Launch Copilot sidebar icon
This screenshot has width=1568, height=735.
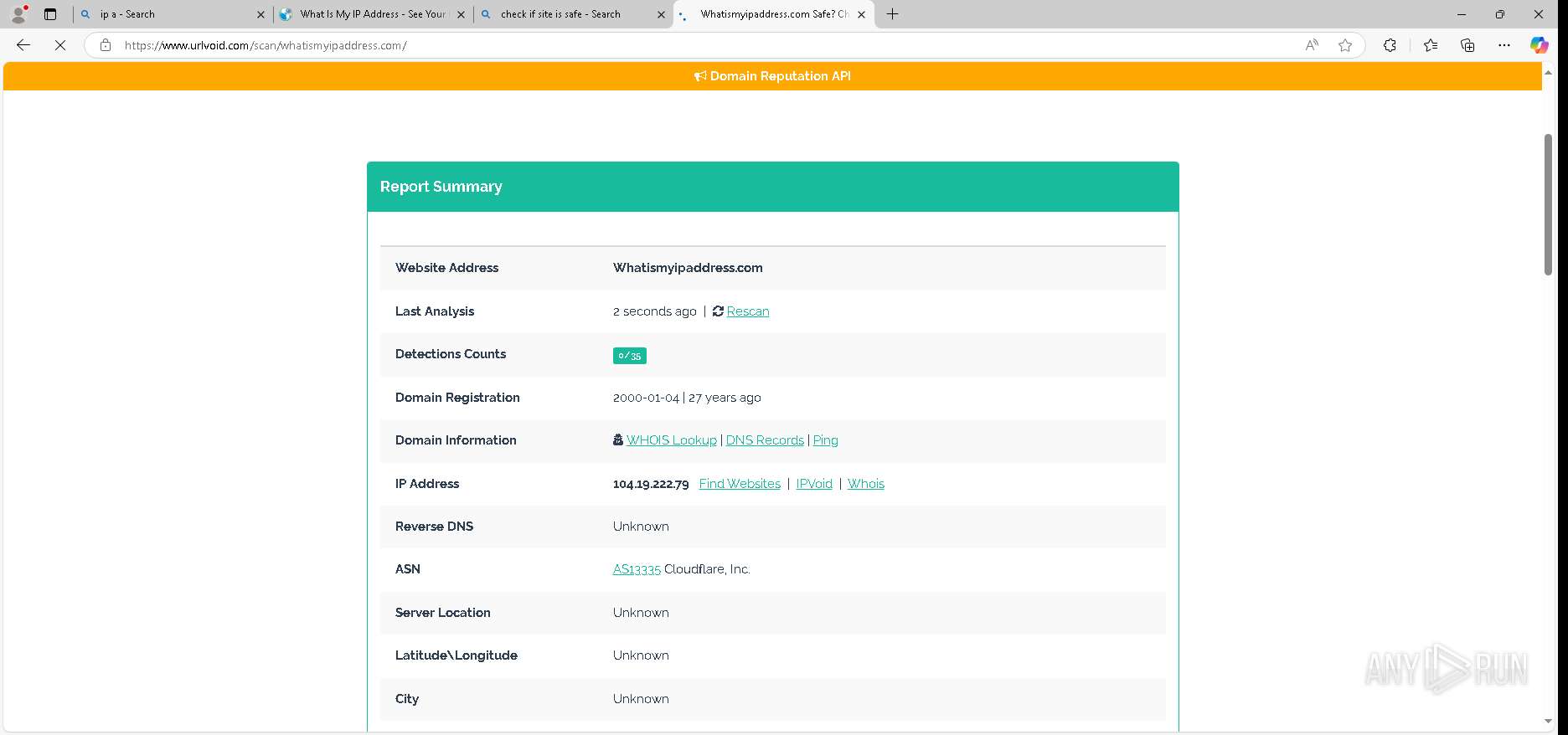[x=1540, y=45]
